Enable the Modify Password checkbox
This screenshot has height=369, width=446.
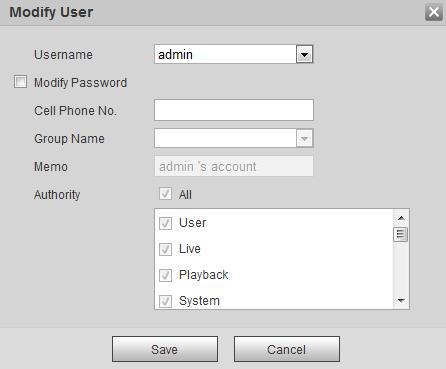tap(20, 82)
